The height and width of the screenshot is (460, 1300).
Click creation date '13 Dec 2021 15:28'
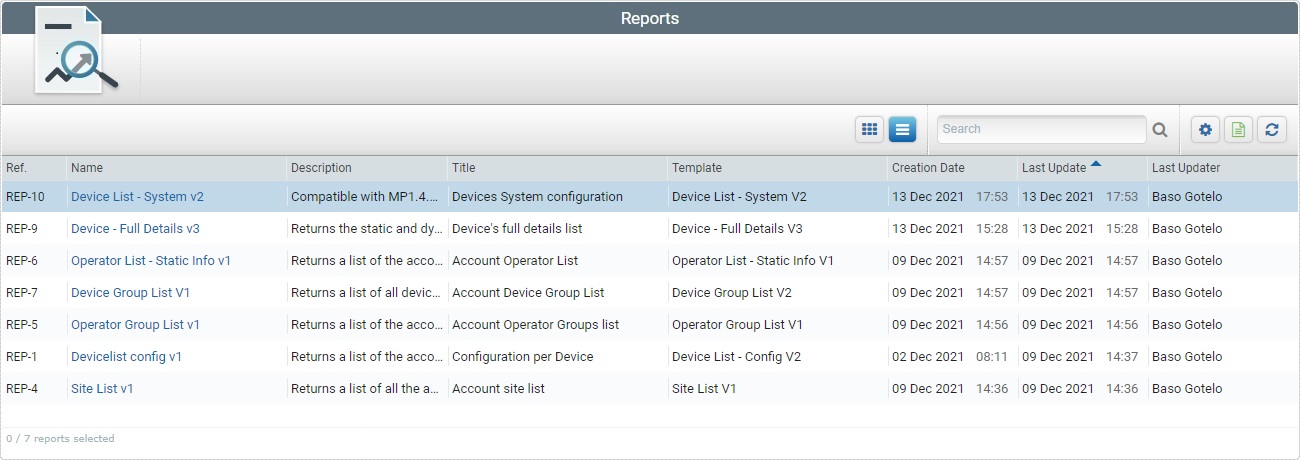950,229
